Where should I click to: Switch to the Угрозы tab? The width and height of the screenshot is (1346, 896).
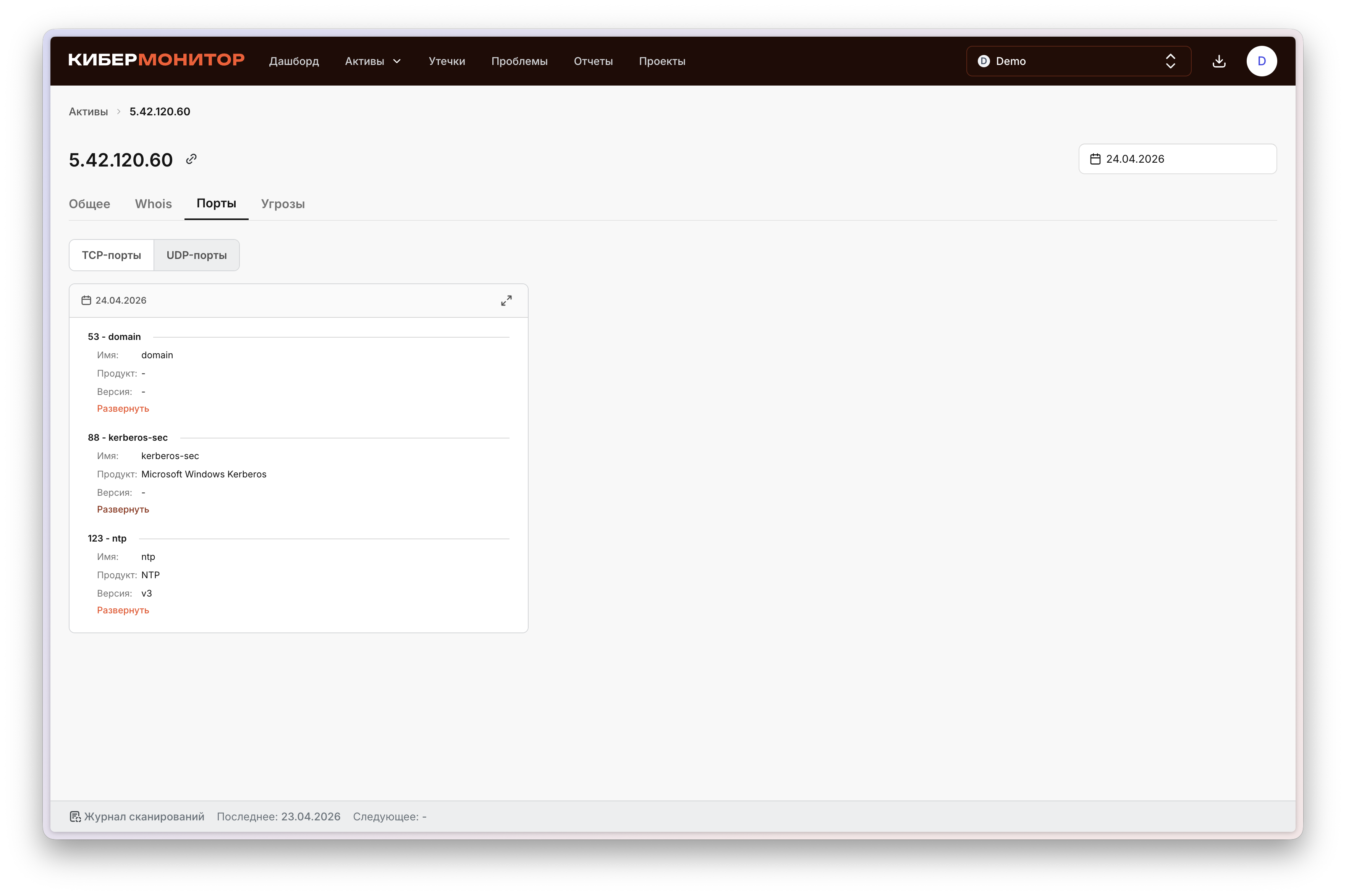tap(283, 204)
